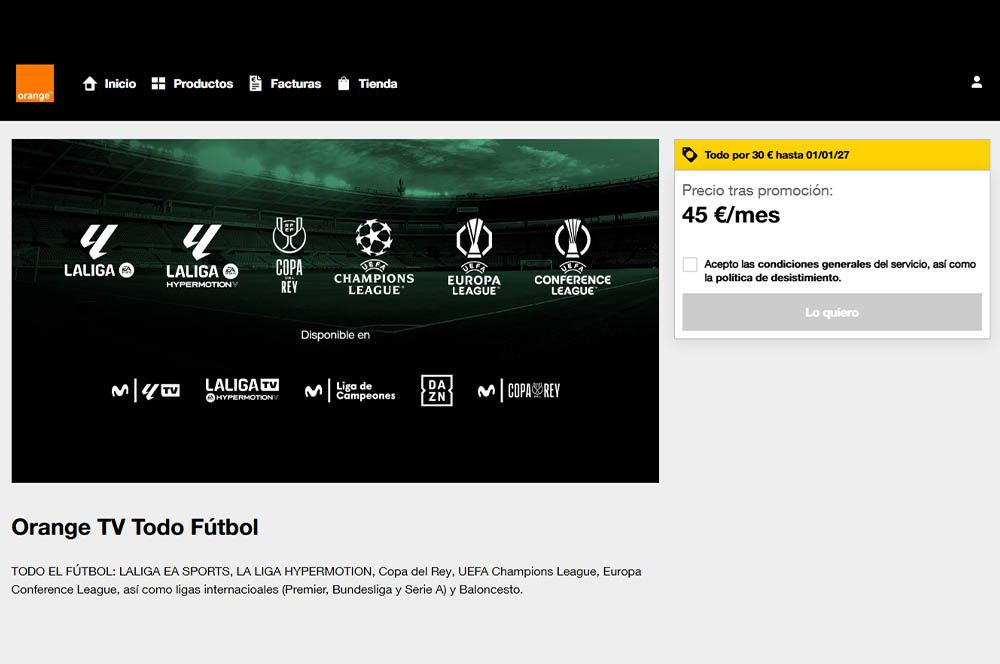
Task: Accept the general service conditions checkbox
Action: (690, 265)
